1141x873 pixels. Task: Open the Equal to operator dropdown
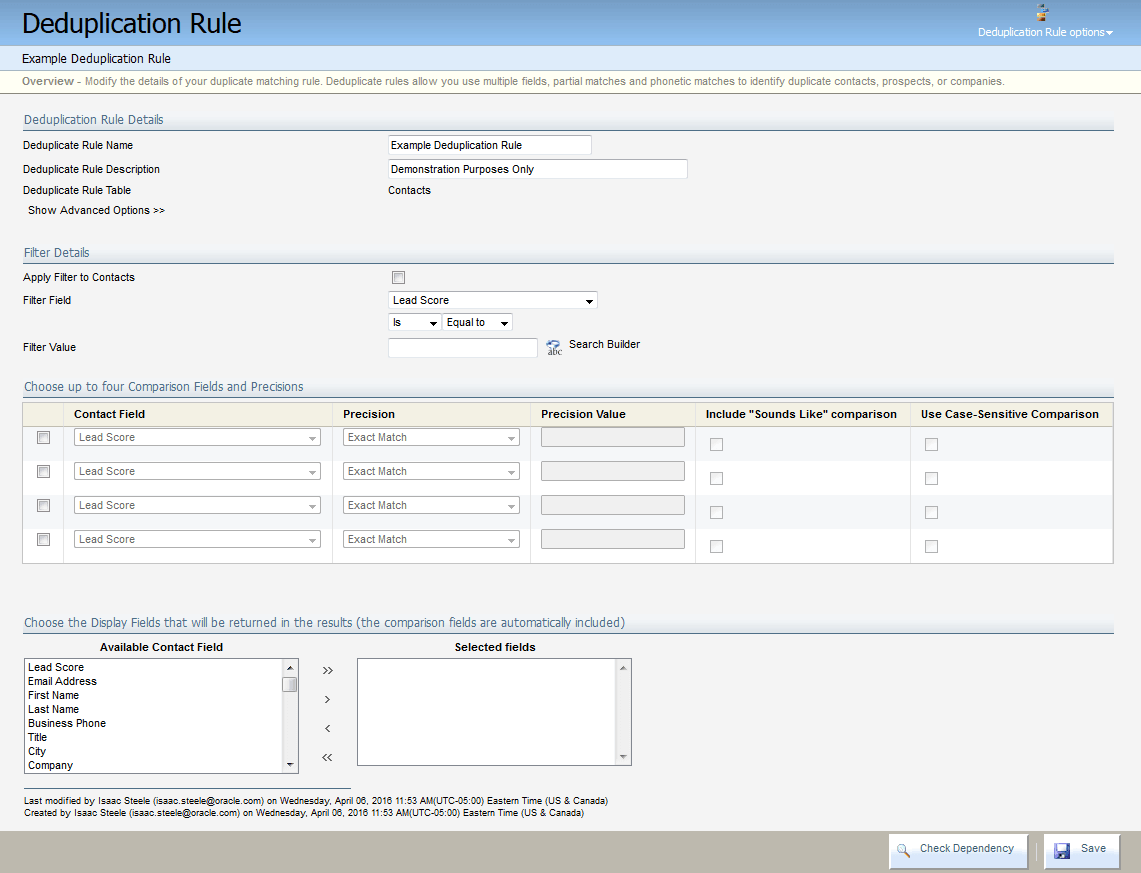(x=477, y=322)
